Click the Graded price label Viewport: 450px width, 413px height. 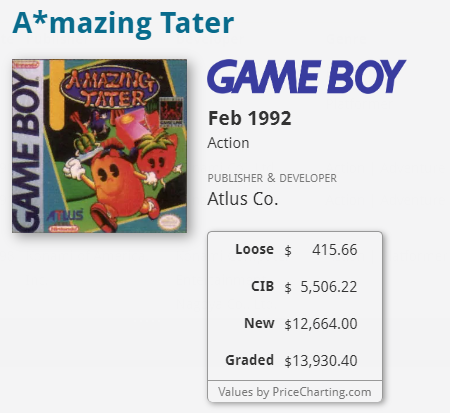coord(249,360)
